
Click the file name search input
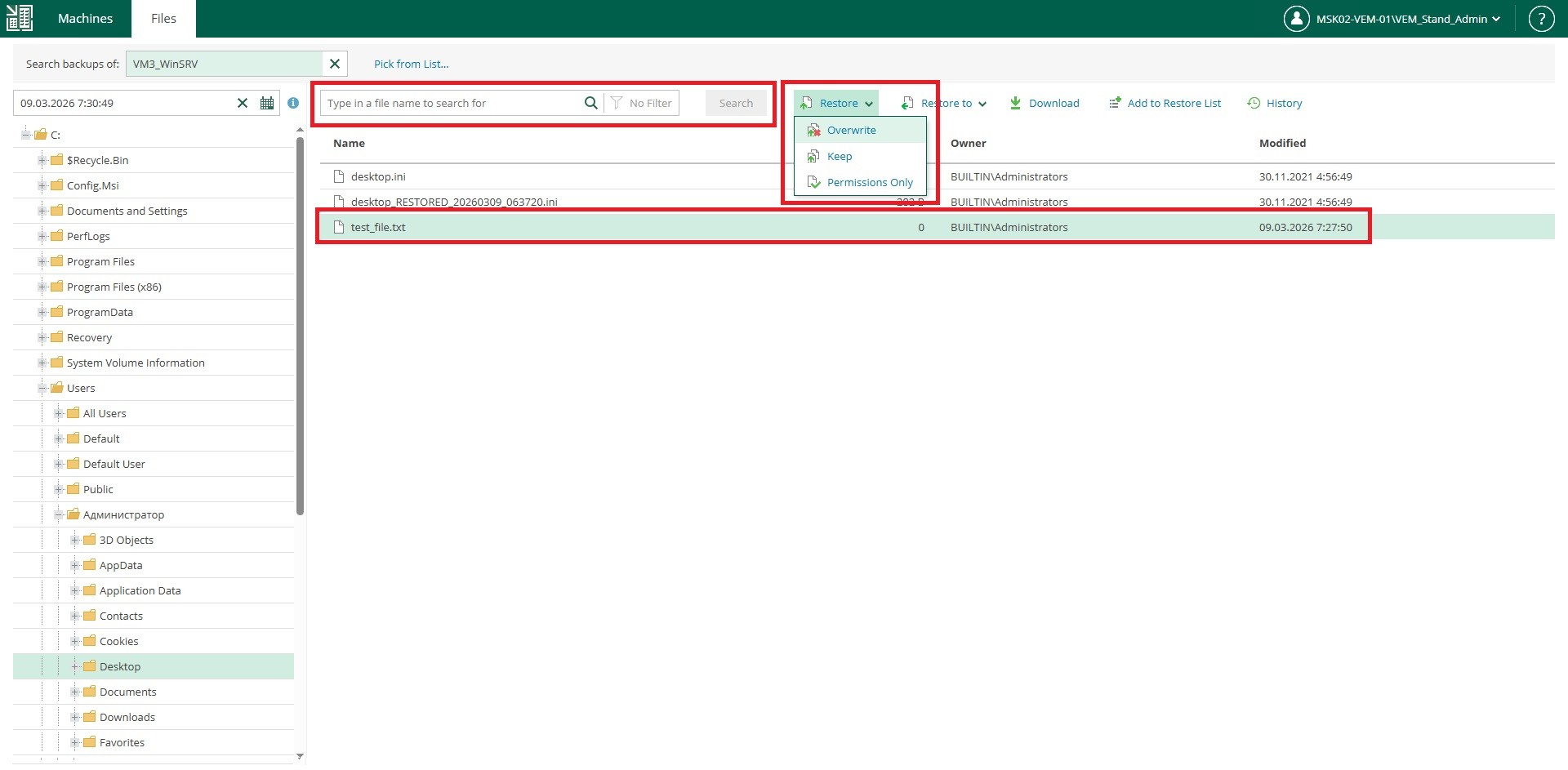pos(451,103)
